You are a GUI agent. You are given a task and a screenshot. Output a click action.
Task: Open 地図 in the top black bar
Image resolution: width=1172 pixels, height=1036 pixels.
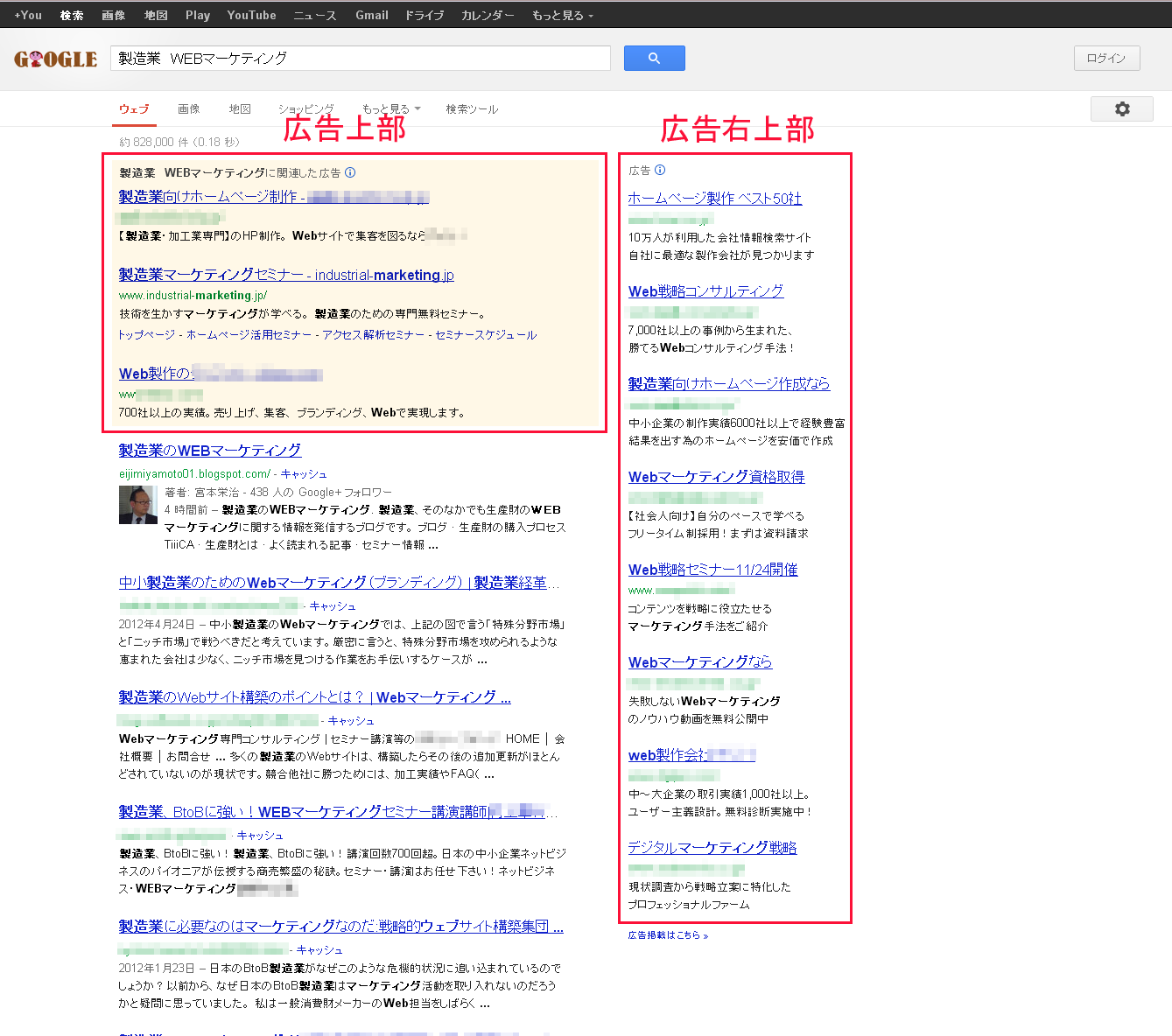pyautogui.click(x=156, y=15)
